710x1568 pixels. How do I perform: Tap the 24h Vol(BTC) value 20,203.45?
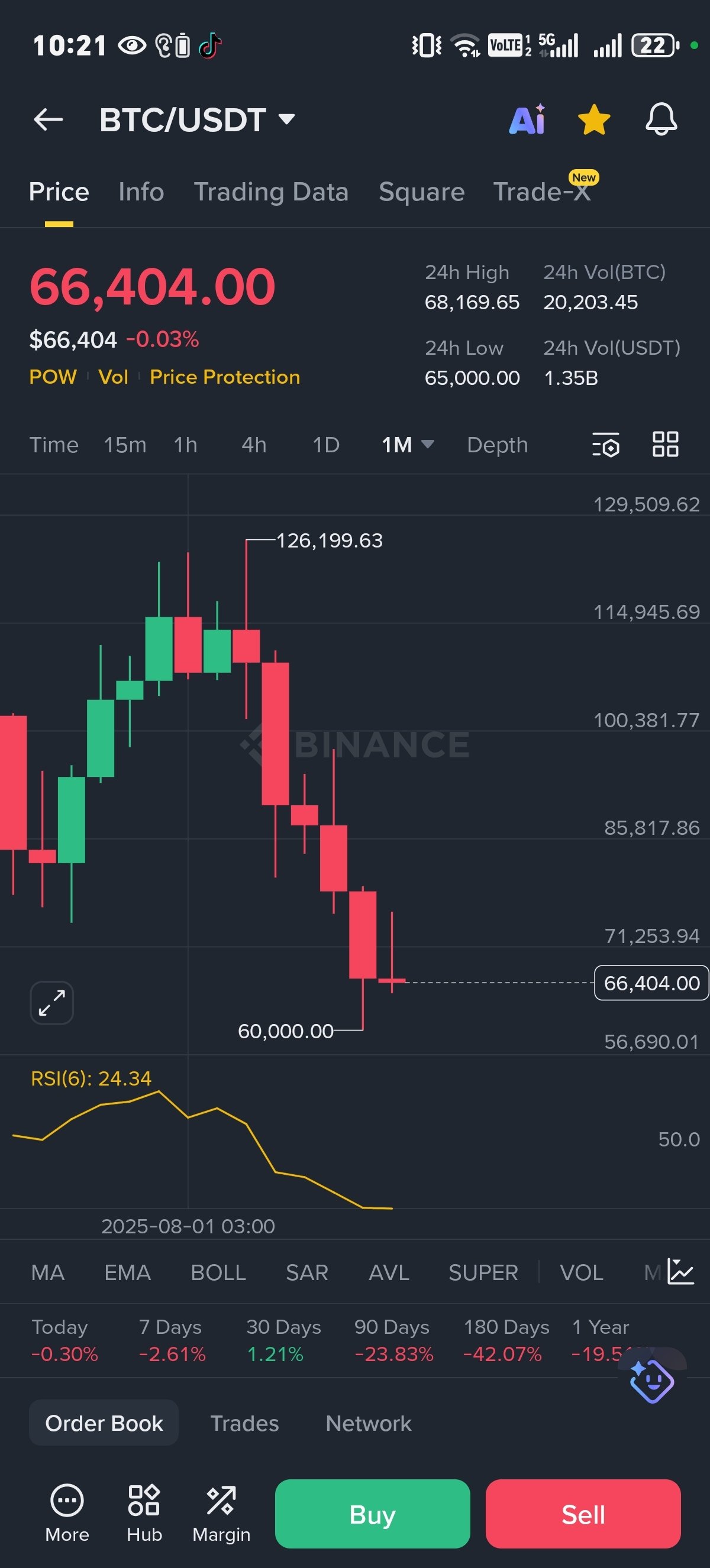tap(590, 303)
